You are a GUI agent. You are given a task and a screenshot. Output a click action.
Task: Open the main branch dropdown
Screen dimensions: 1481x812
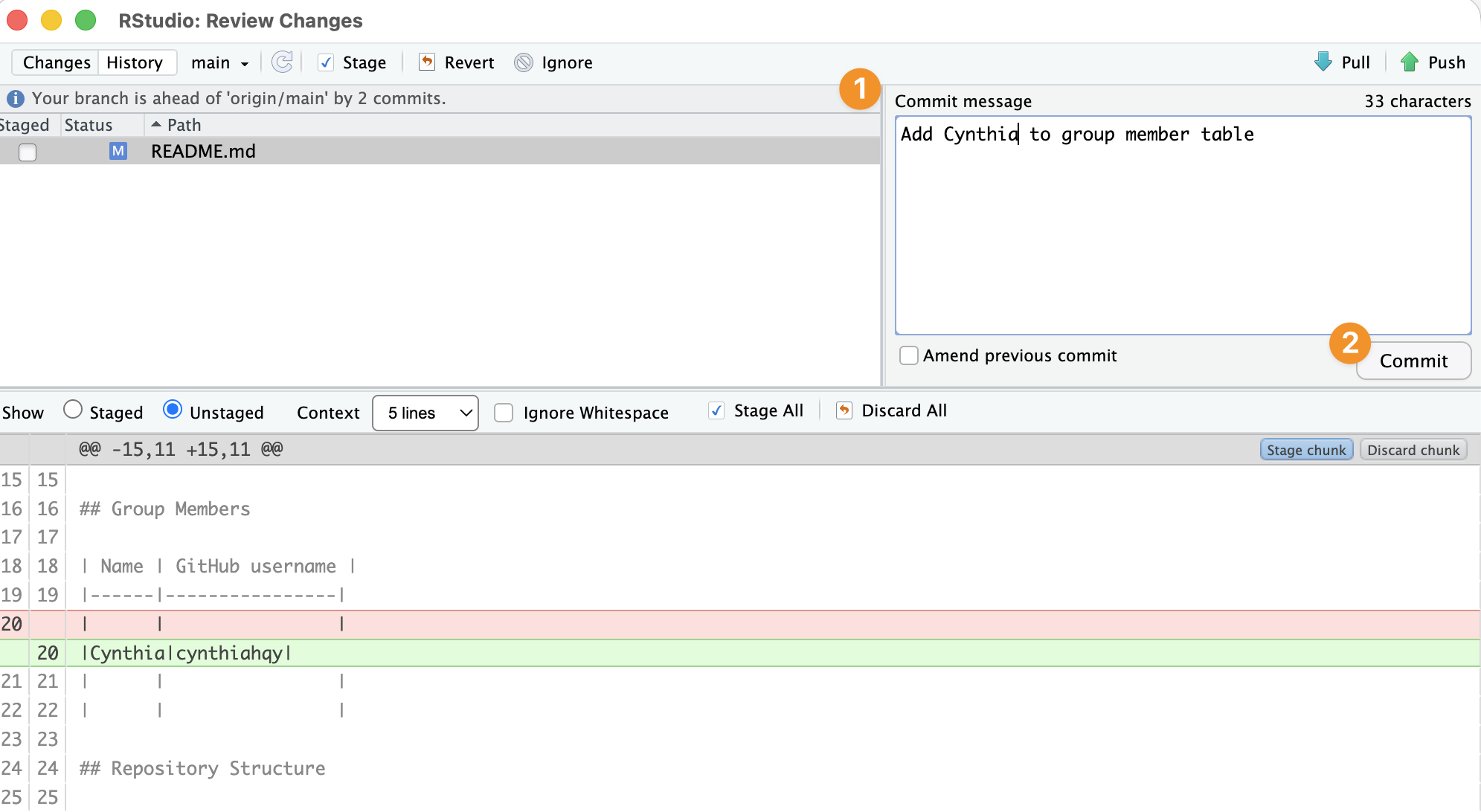219,62
